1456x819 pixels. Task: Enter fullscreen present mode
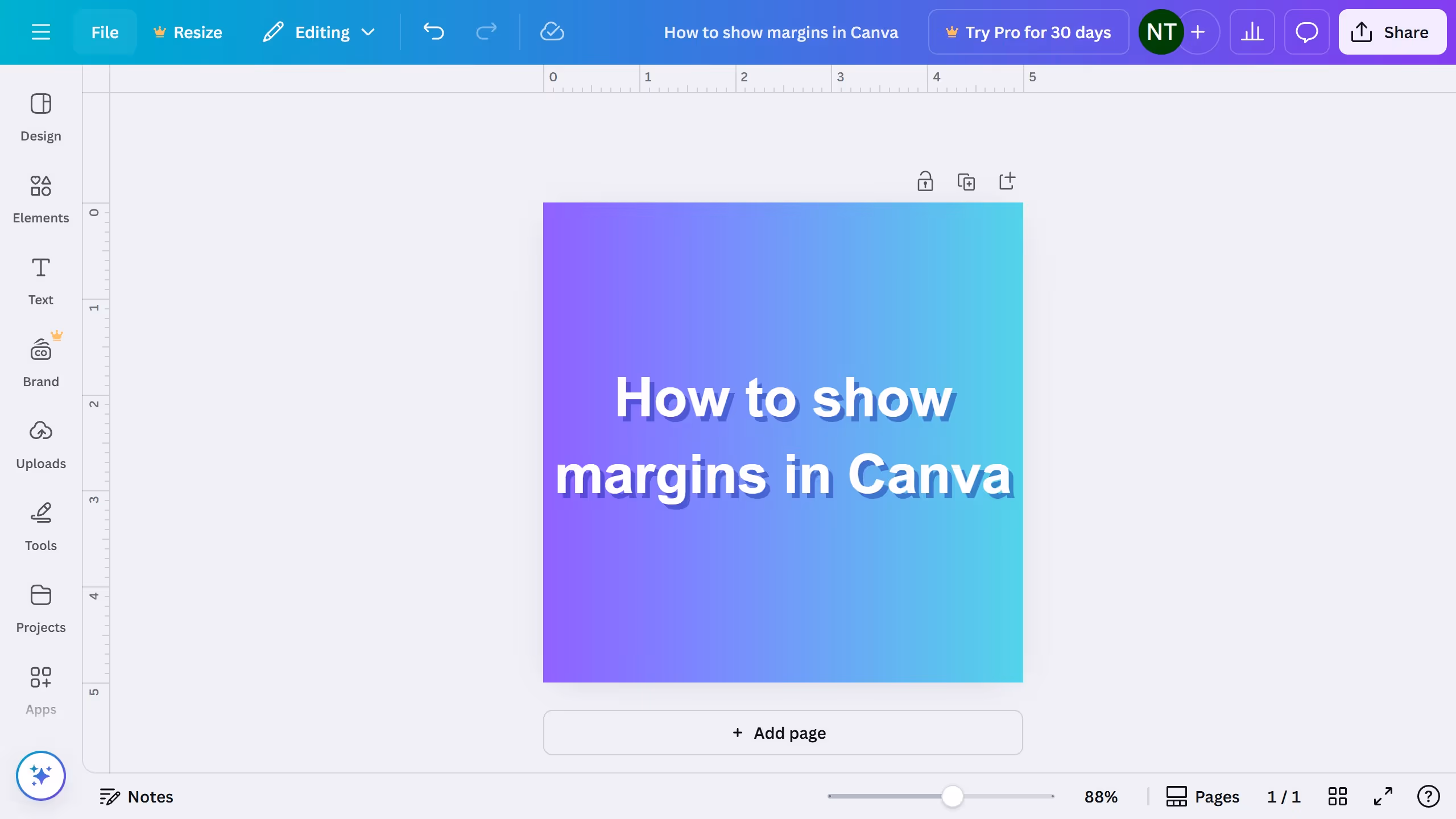point(1383,796)
